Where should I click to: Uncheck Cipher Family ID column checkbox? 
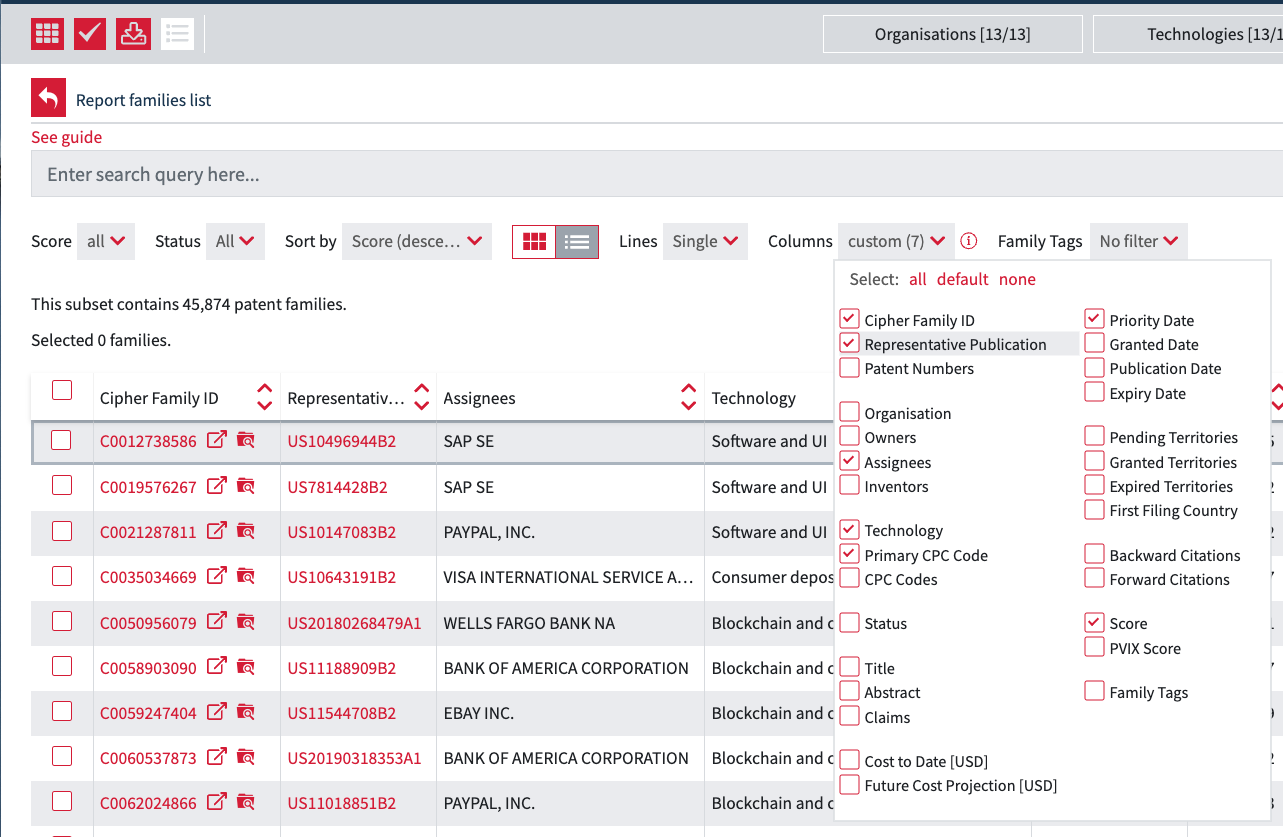point(849,319)
